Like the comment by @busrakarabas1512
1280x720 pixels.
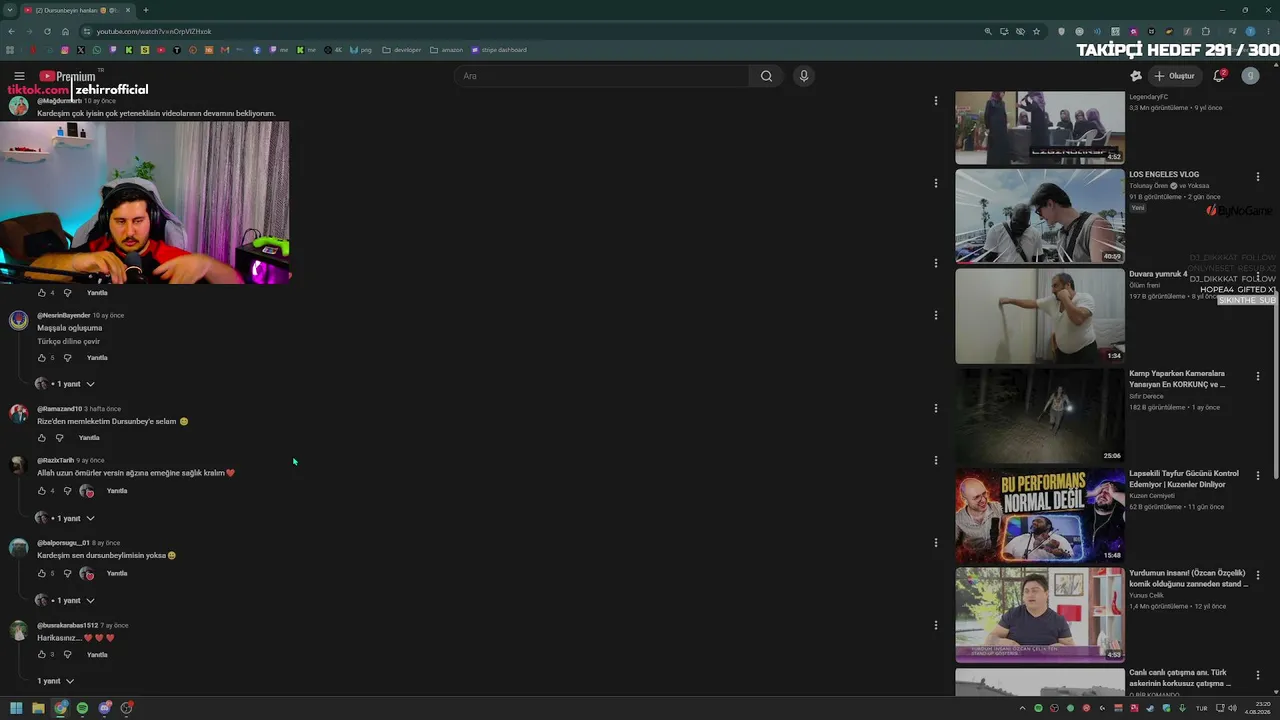42,655
